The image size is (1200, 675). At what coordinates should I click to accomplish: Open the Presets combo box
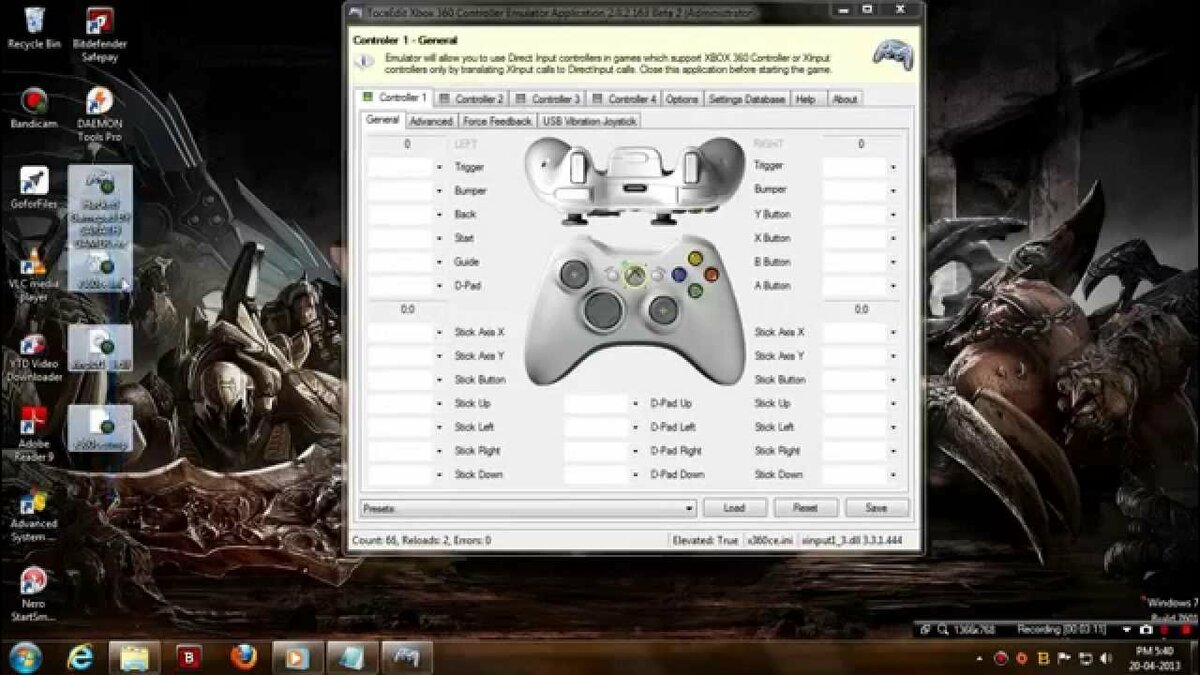tap(528, 508)
